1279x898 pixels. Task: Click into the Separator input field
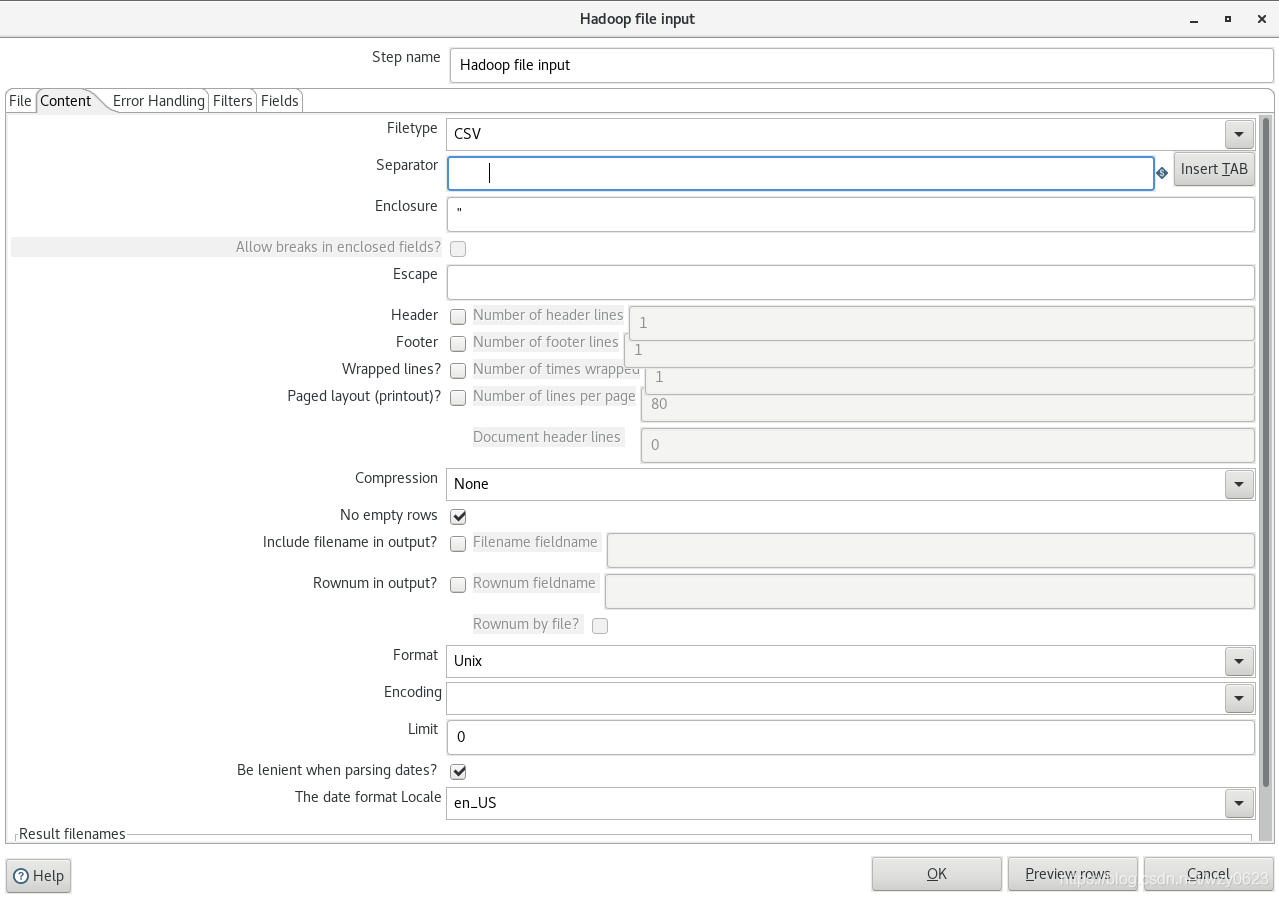(800, 173)
